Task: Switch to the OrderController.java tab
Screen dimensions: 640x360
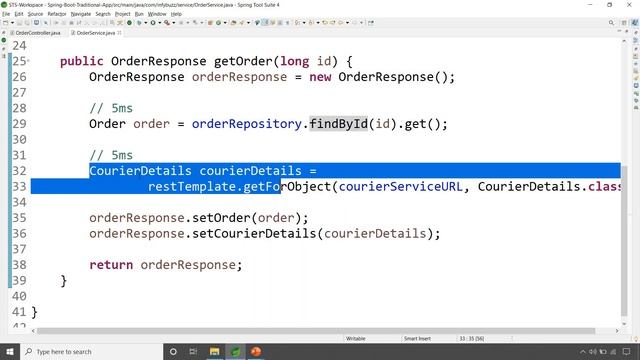Action: (35, 33)
